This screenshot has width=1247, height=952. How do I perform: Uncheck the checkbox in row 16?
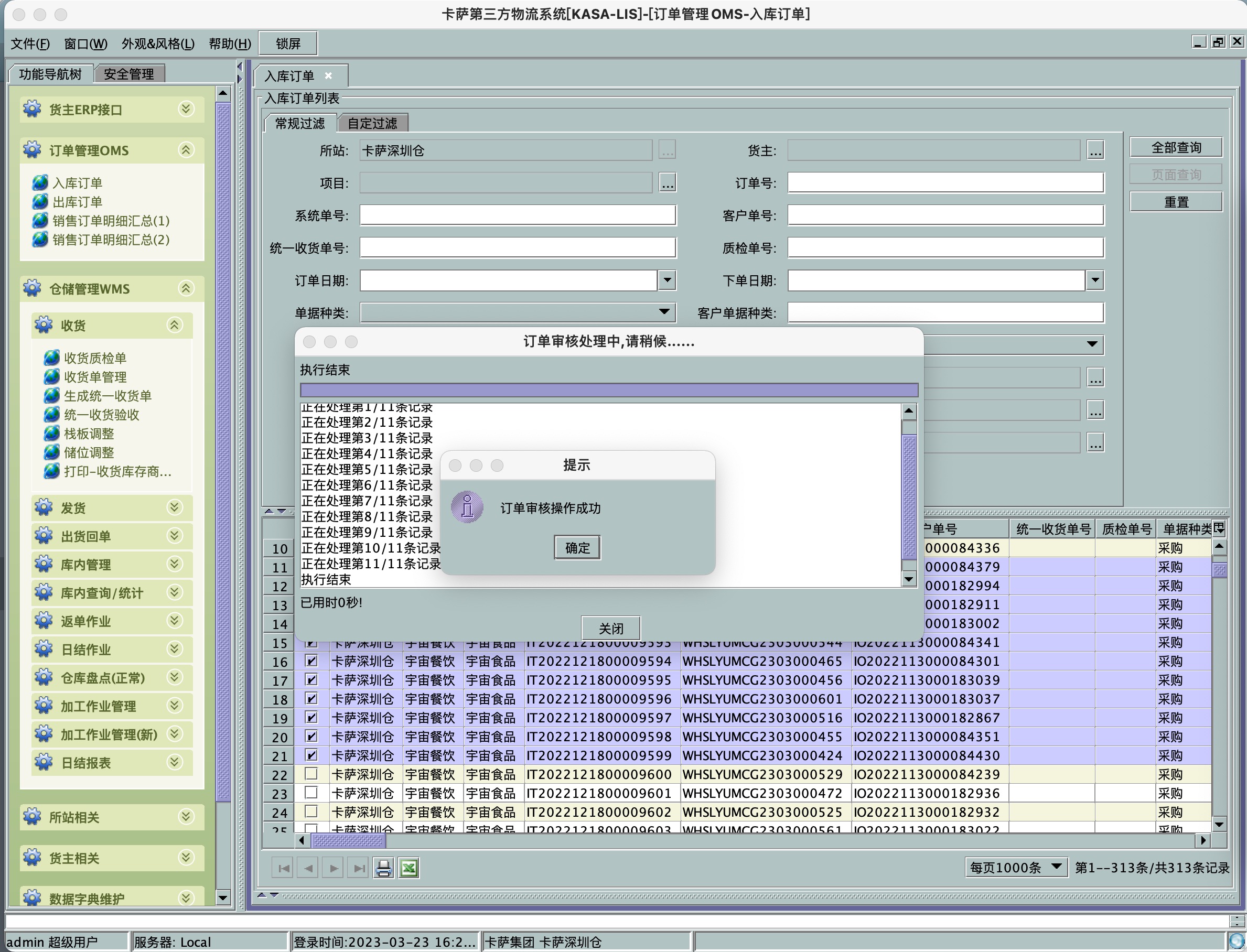[x=311, y=661]
